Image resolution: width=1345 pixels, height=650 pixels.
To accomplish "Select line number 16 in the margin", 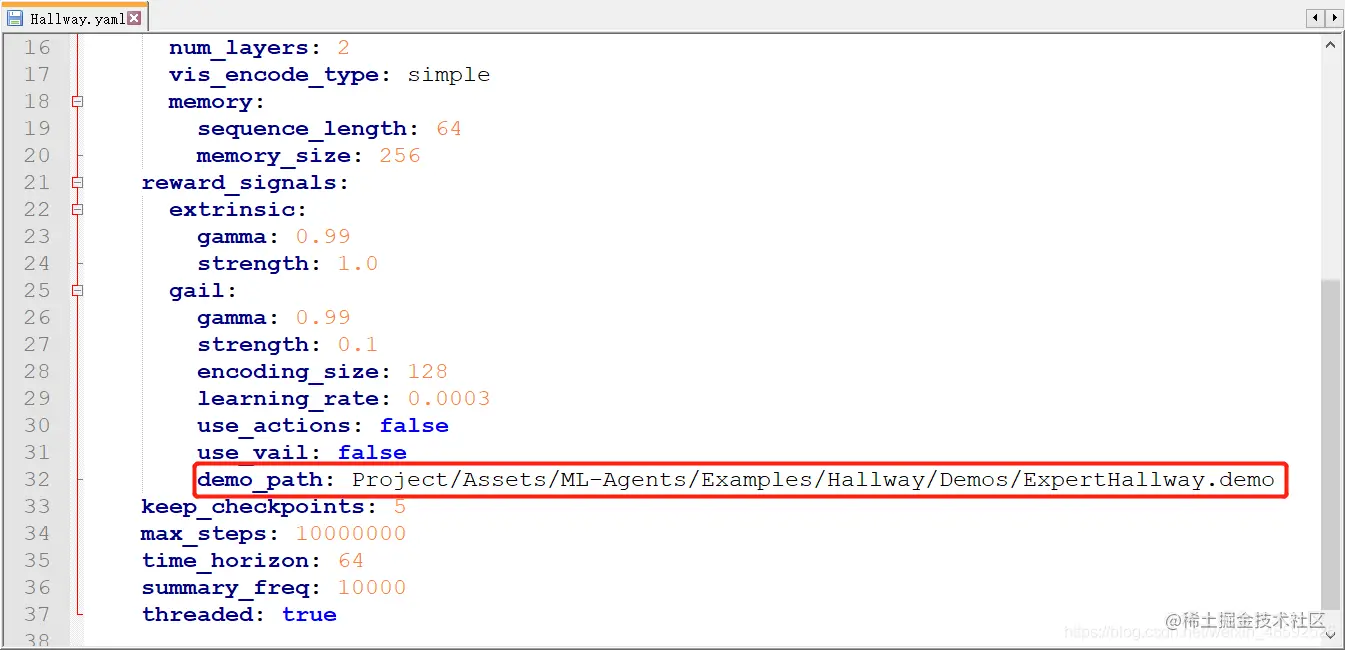I will (x=36, y=47).
